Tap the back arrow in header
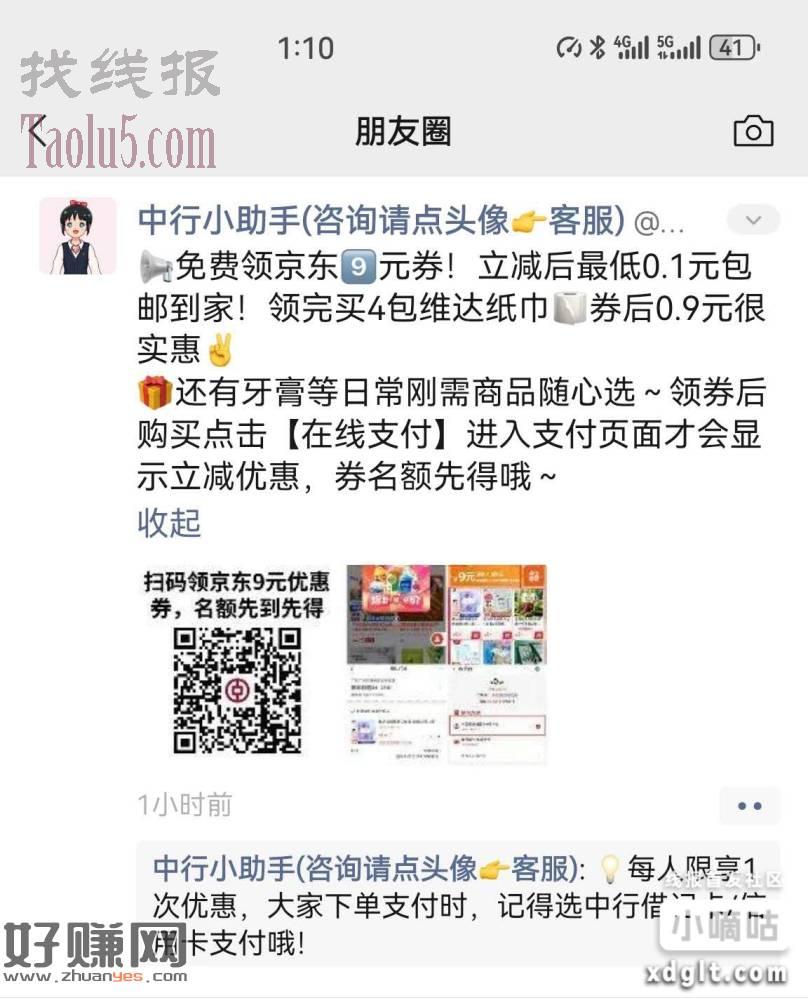The height and width of the screenshot is (1000, 808). [x=38, y=132]
